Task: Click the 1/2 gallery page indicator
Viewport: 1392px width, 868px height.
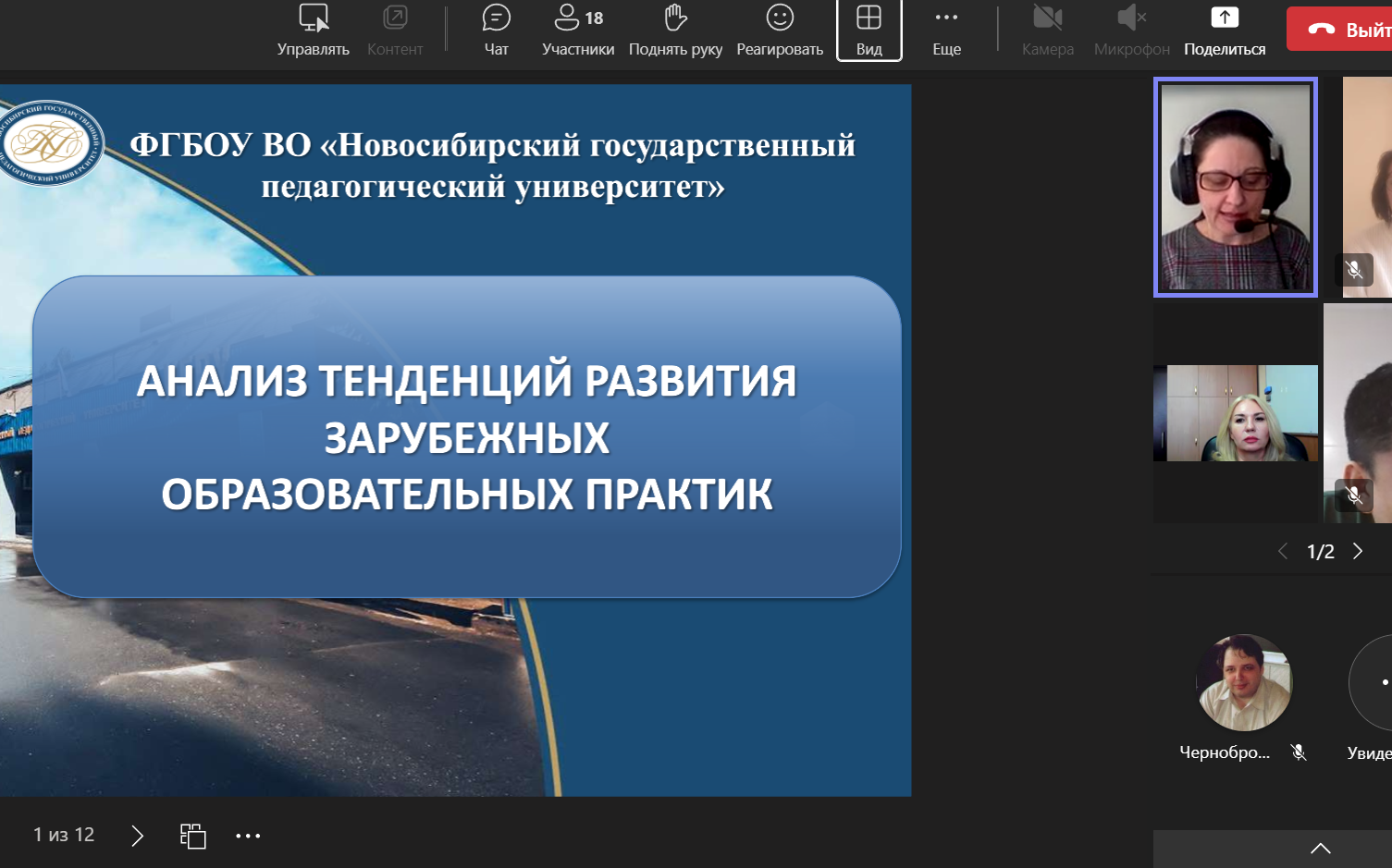Action: point(1320,552)
